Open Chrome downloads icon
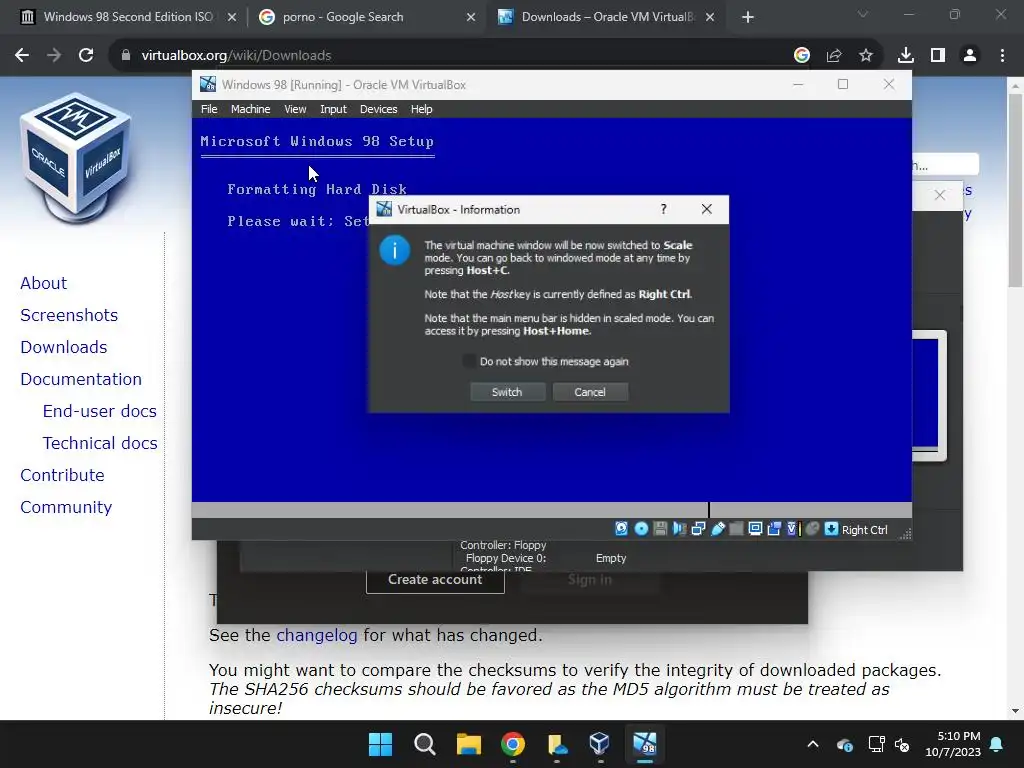Screen dimensions: 1024x768 pos(906,56)
